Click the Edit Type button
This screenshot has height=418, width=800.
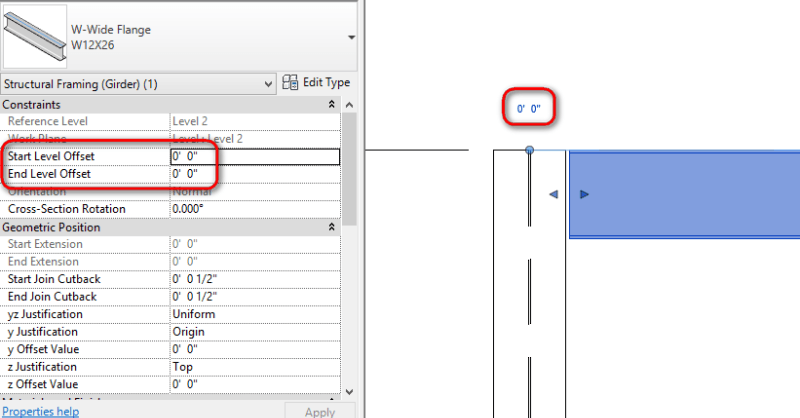316,83
